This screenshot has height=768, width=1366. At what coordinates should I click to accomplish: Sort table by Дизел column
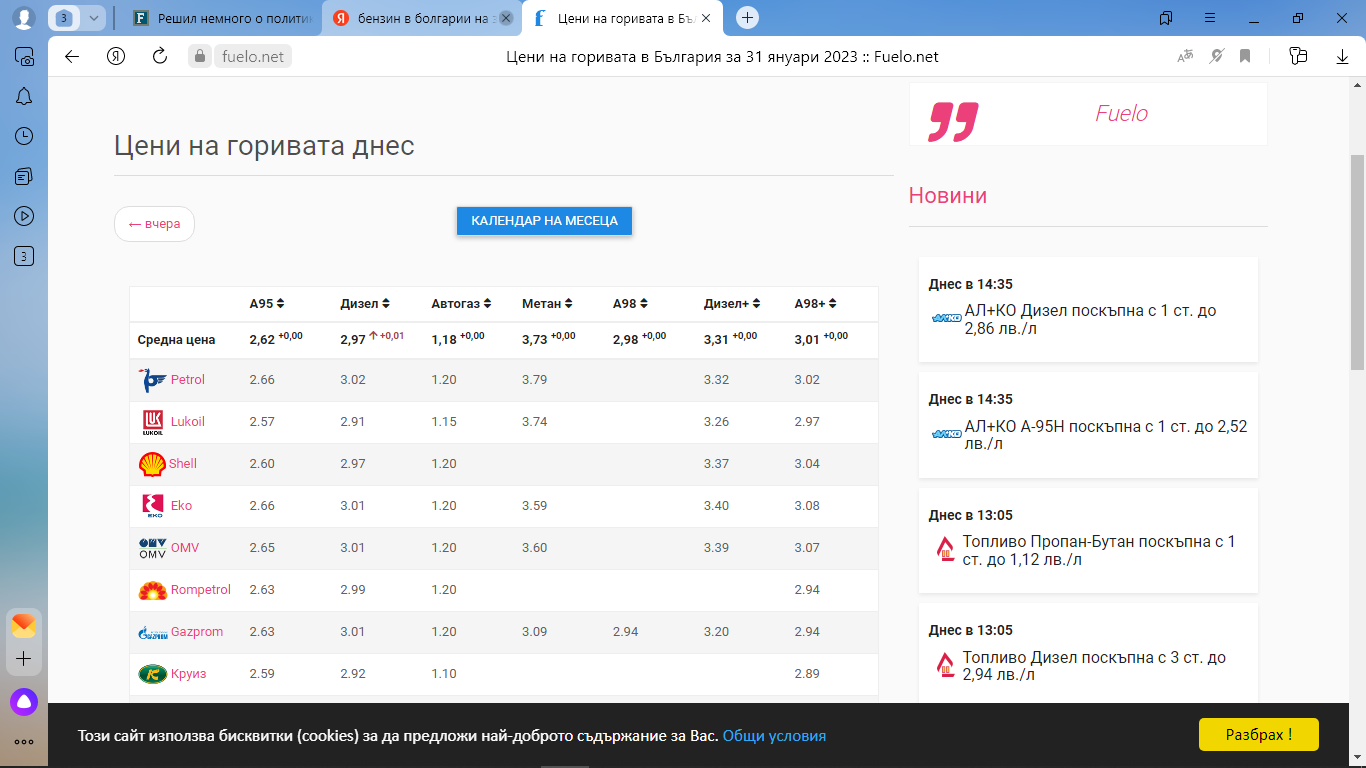pyautogui.click(x=365, y=304)
